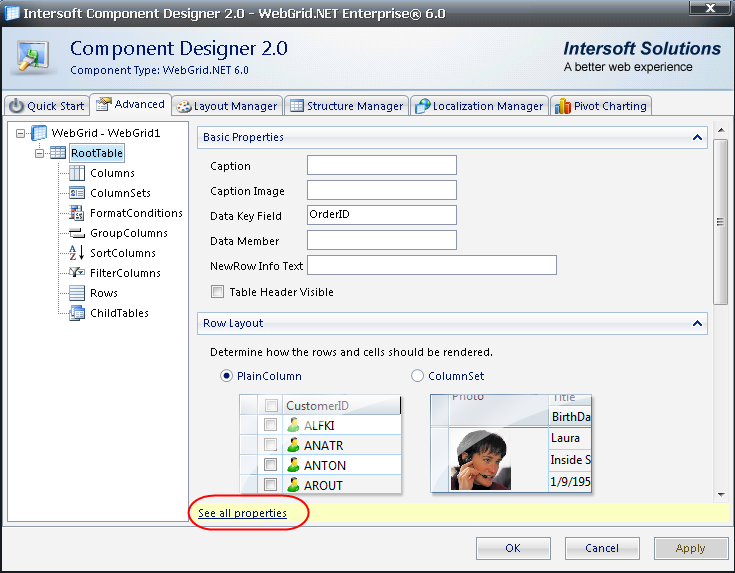The image size is (735, 573).
Task: Click the Caption input field
Action: pos(382,166)
